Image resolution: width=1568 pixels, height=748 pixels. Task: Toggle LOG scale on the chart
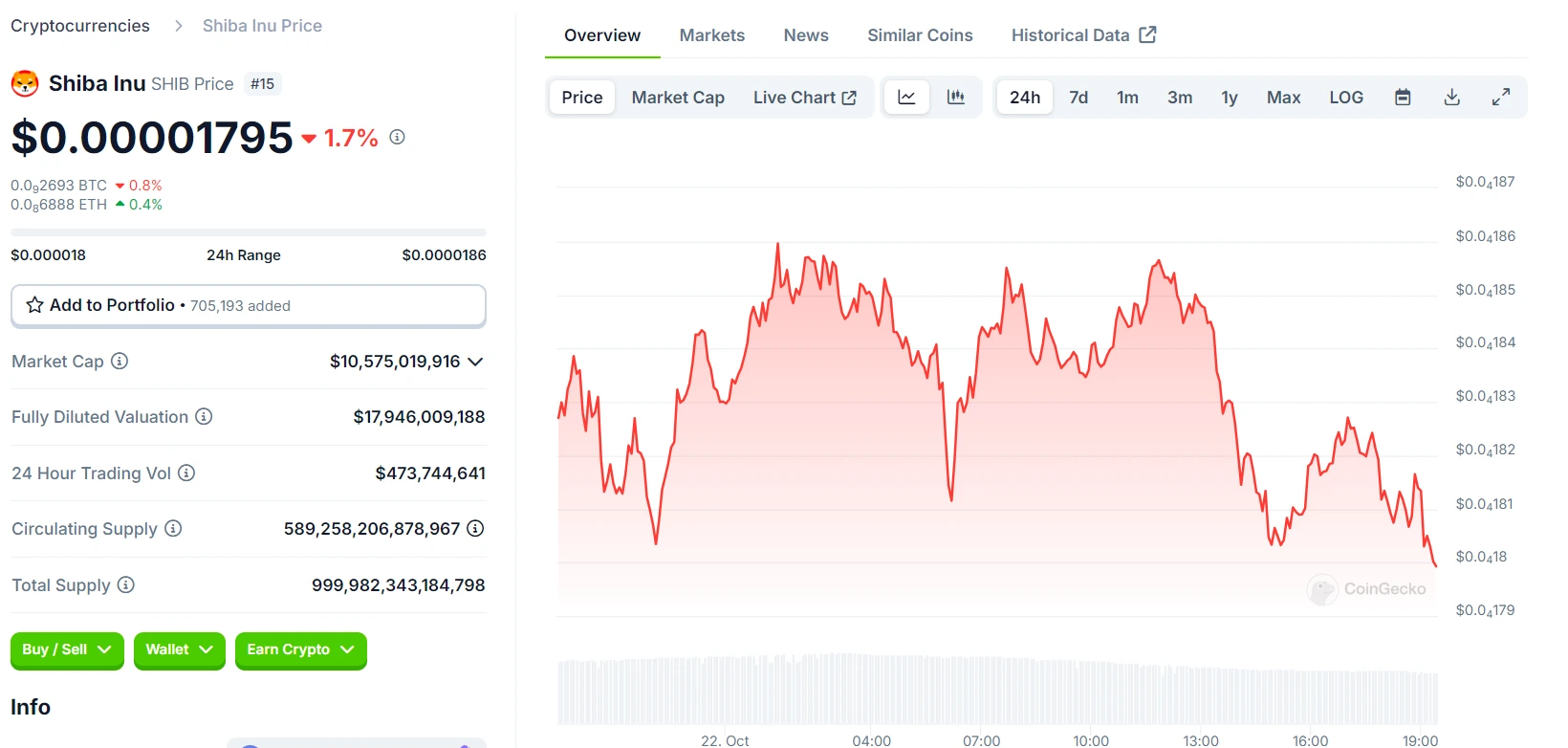[1346, 98]
